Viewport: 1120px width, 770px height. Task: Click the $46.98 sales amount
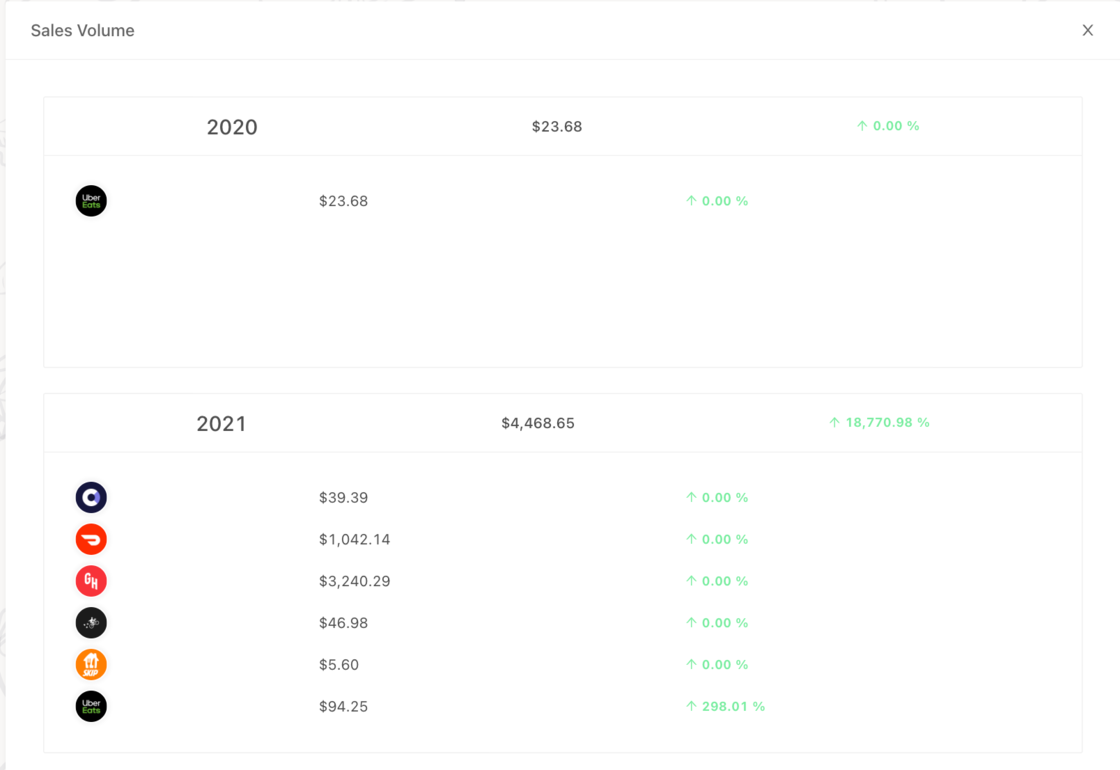[x=343, y=623]
